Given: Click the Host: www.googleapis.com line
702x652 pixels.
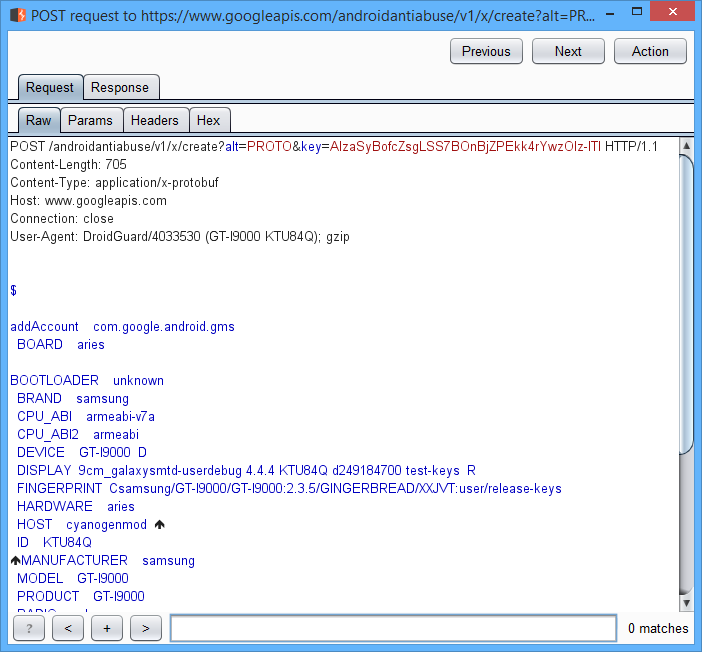Looking at the screenshot, I should (x=89, y=200).
